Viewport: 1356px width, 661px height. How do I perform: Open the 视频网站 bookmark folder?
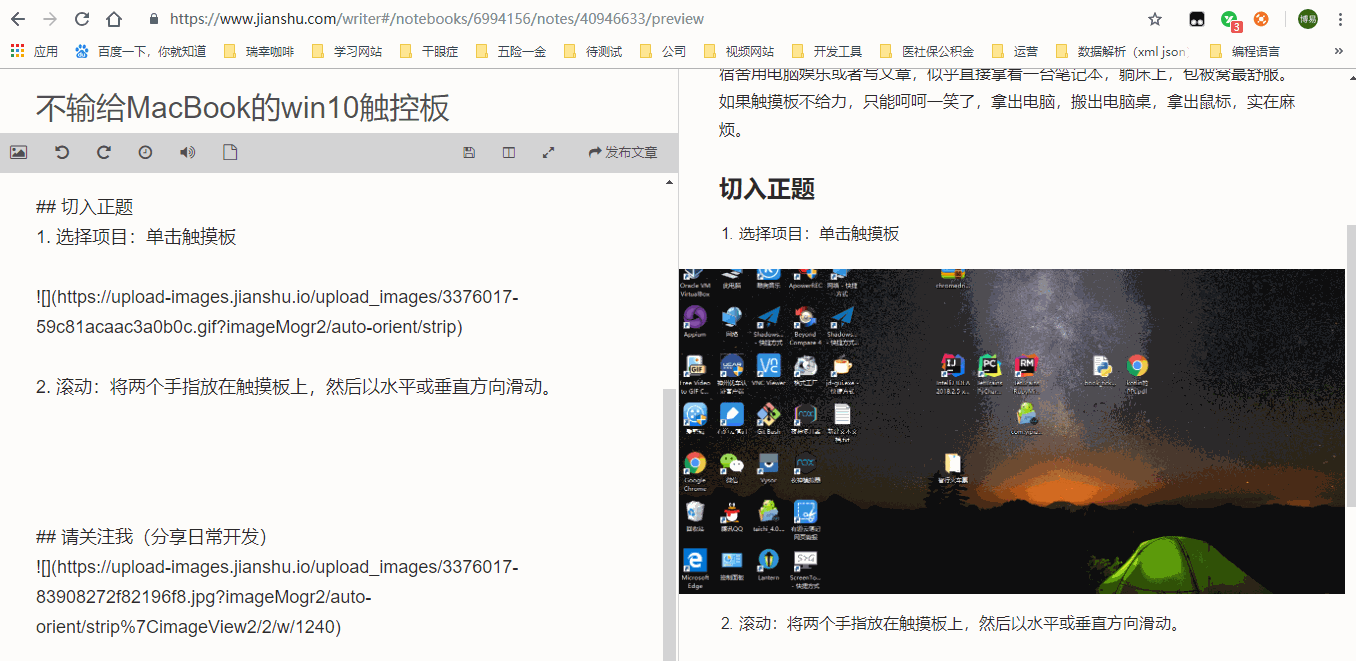pos(739,51)
